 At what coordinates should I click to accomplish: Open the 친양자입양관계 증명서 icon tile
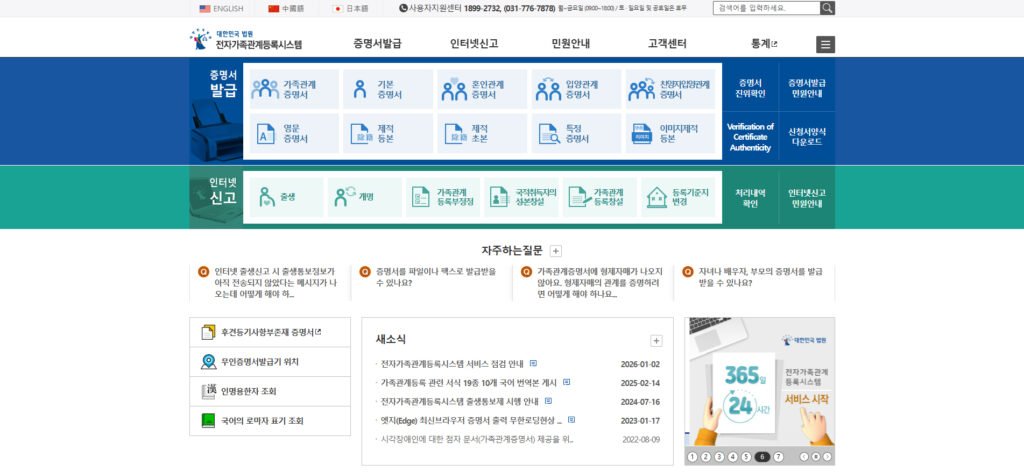tap(670, 89)
